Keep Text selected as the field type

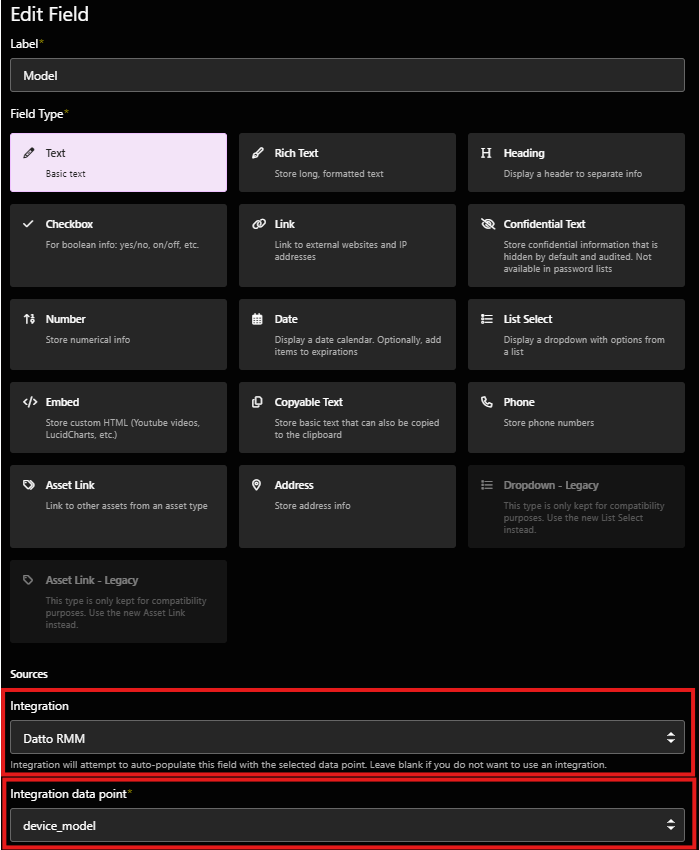point(118,162)
